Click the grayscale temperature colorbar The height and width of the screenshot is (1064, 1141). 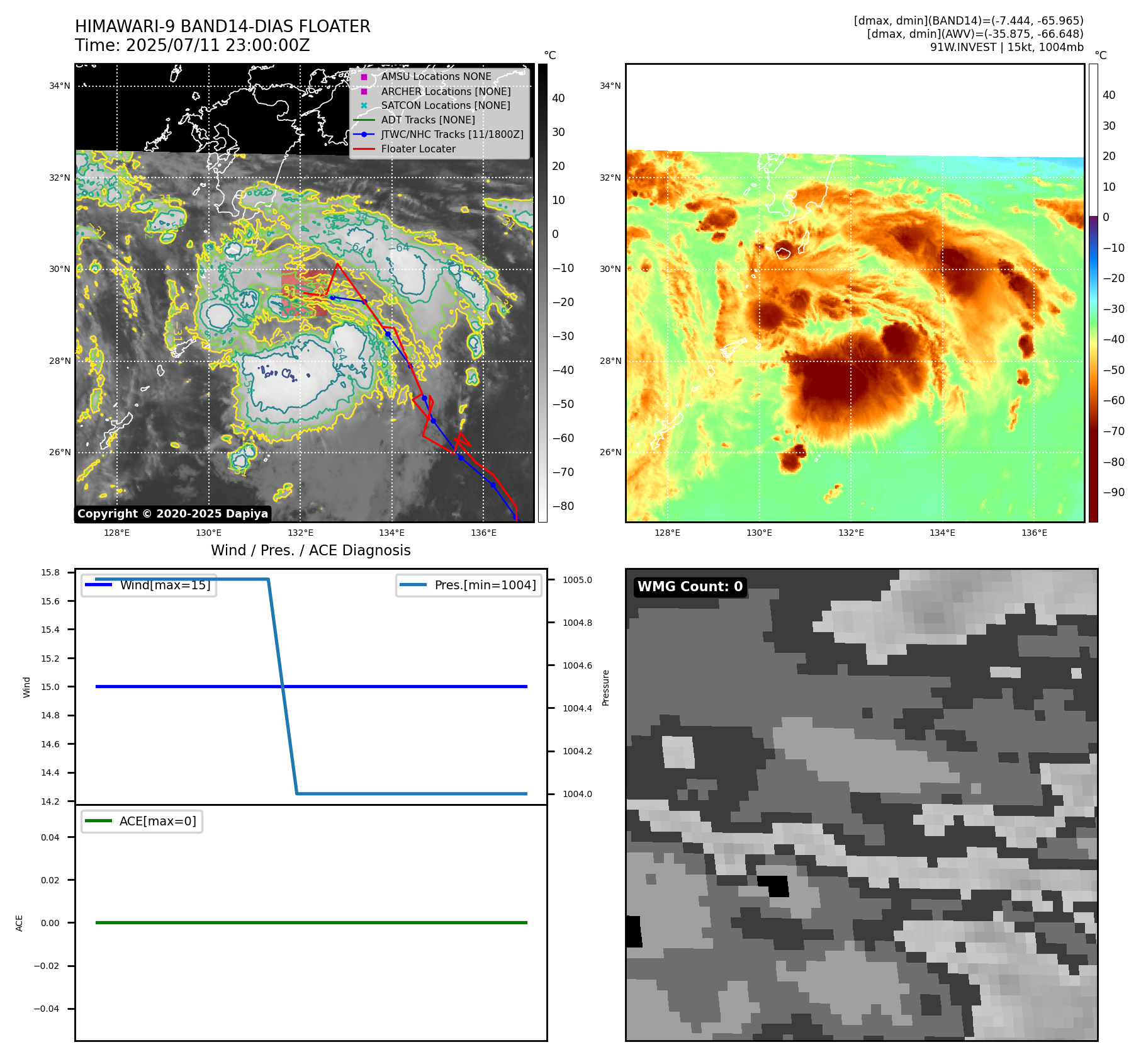[542, 293]
